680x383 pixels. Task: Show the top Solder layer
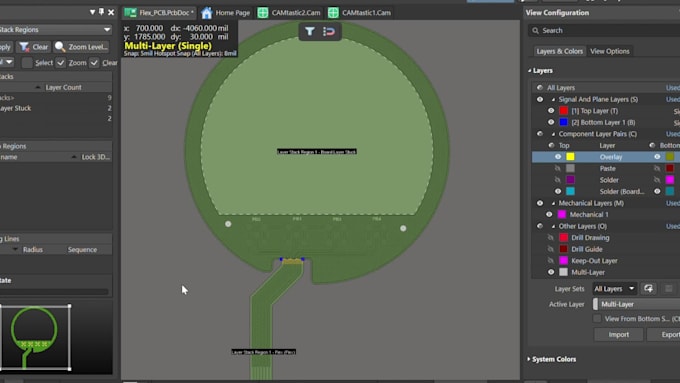coord(558,180)
